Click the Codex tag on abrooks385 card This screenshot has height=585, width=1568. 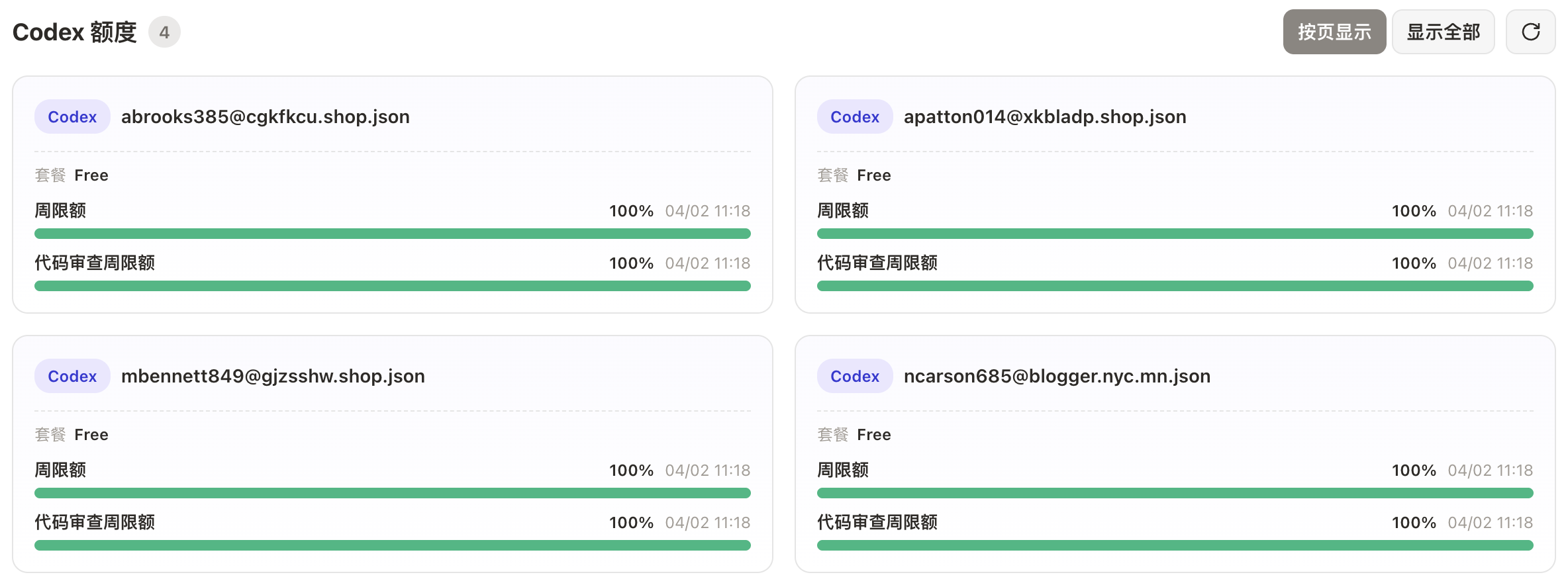click(x=72, y=116)
